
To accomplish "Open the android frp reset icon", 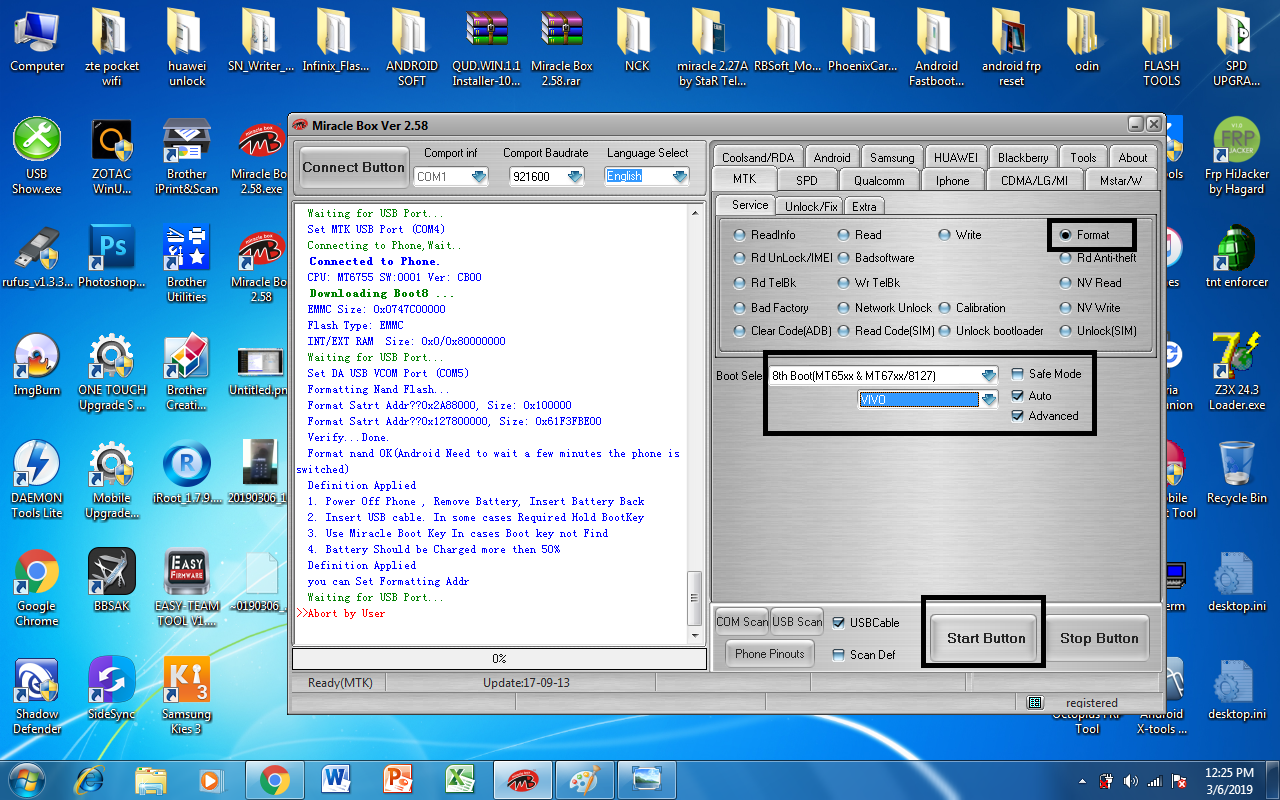I will pos(1012,48).
